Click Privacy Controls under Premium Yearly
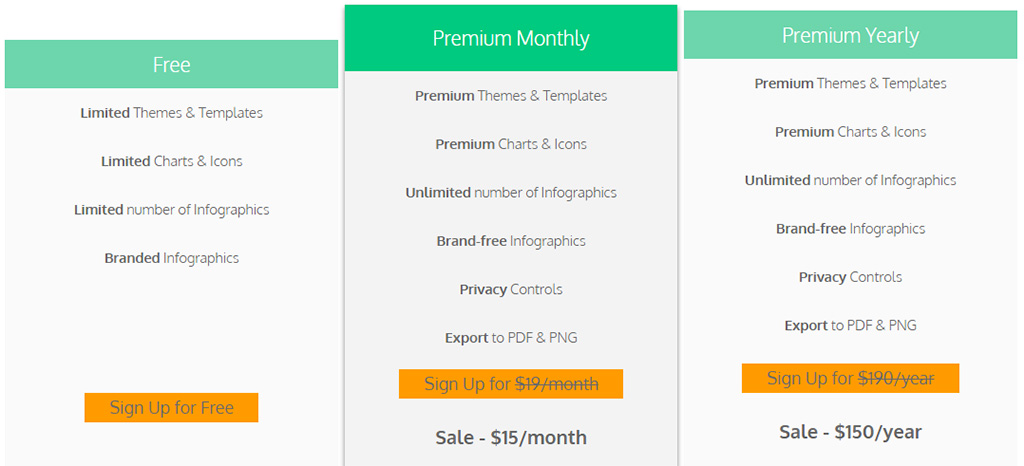This screenshot has height=466, width=1024. click(850, 277)
